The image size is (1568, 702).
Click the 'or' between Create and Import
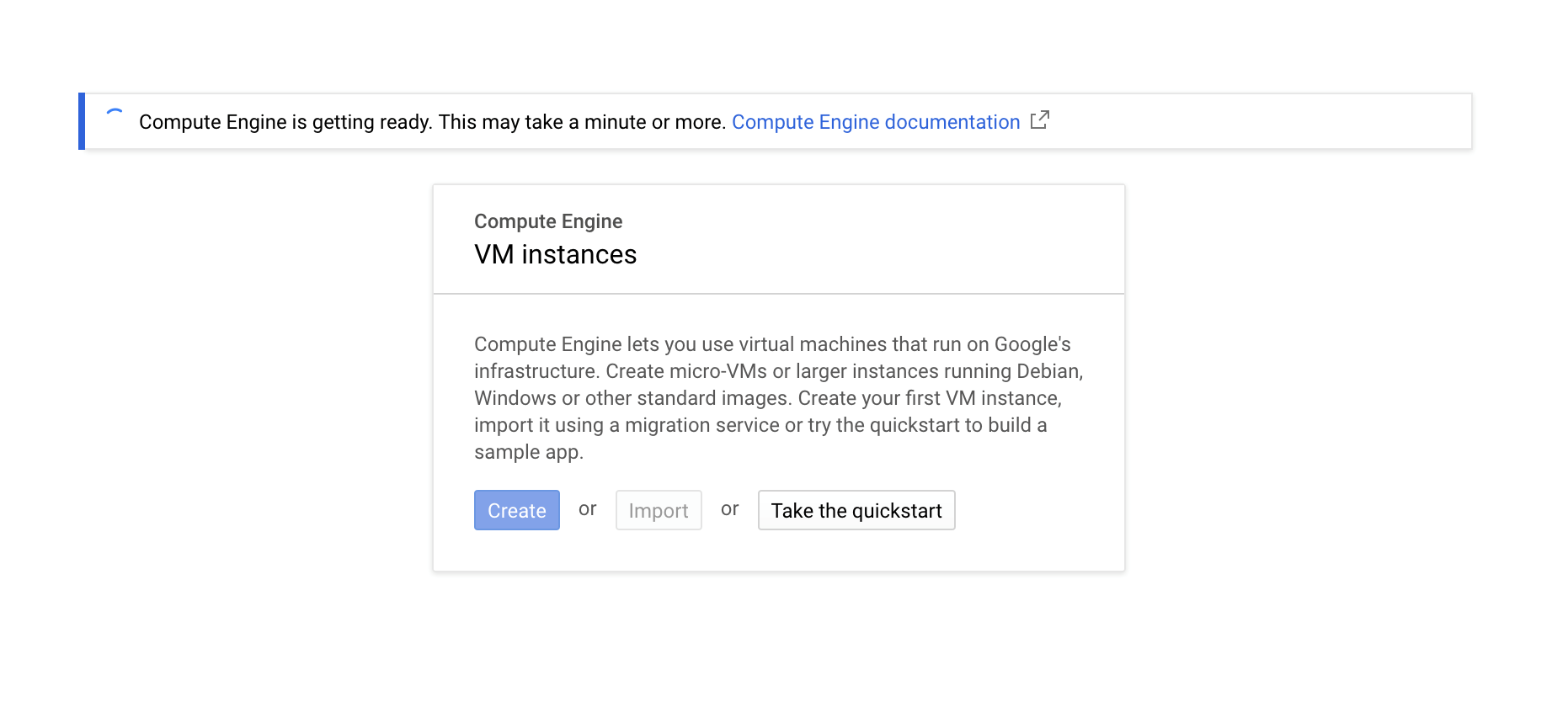588,509
